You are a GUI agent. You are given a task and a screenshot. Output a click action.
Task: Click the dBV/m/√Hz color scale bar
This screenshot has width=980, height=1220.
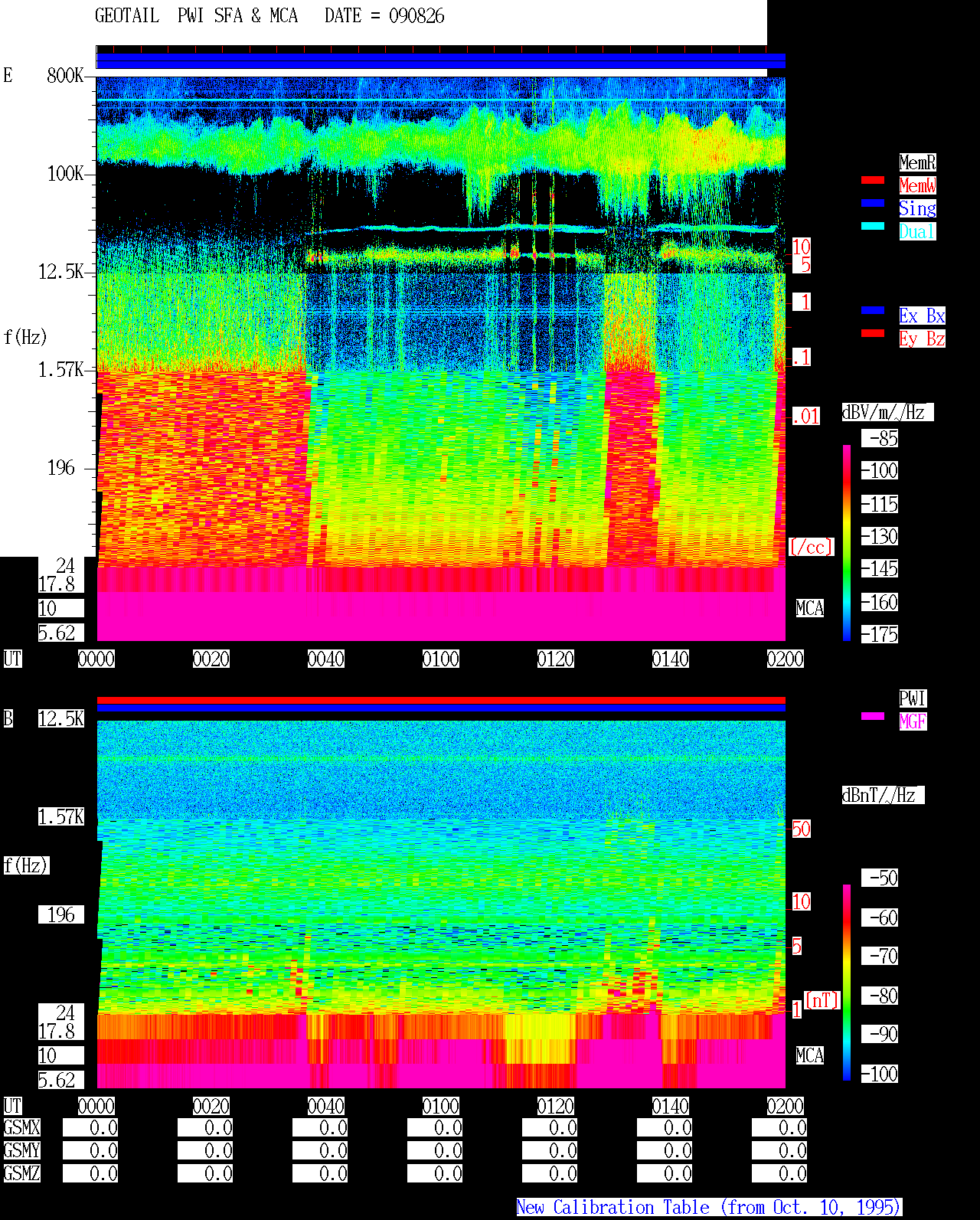847,543
